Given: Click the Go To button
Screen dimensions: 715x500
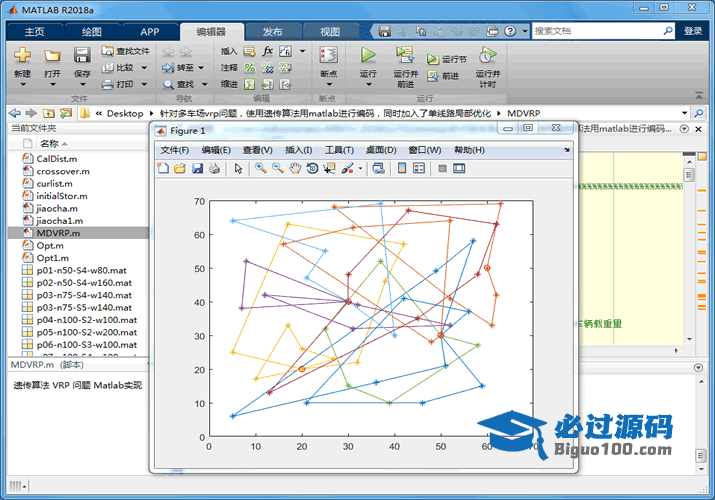Looking at the screenshot, I should (x=178, y=68).
